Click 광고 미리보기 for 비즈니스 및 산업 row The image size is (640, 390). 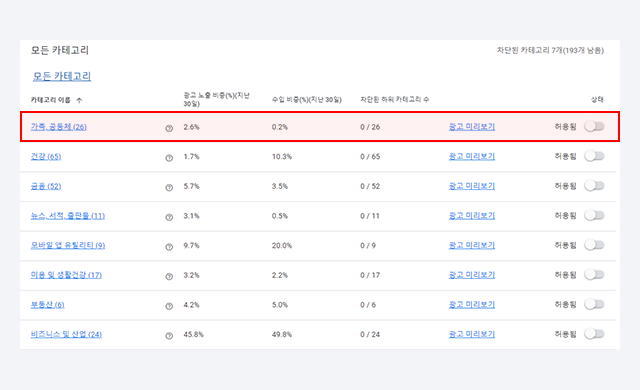tap(472, 335)
